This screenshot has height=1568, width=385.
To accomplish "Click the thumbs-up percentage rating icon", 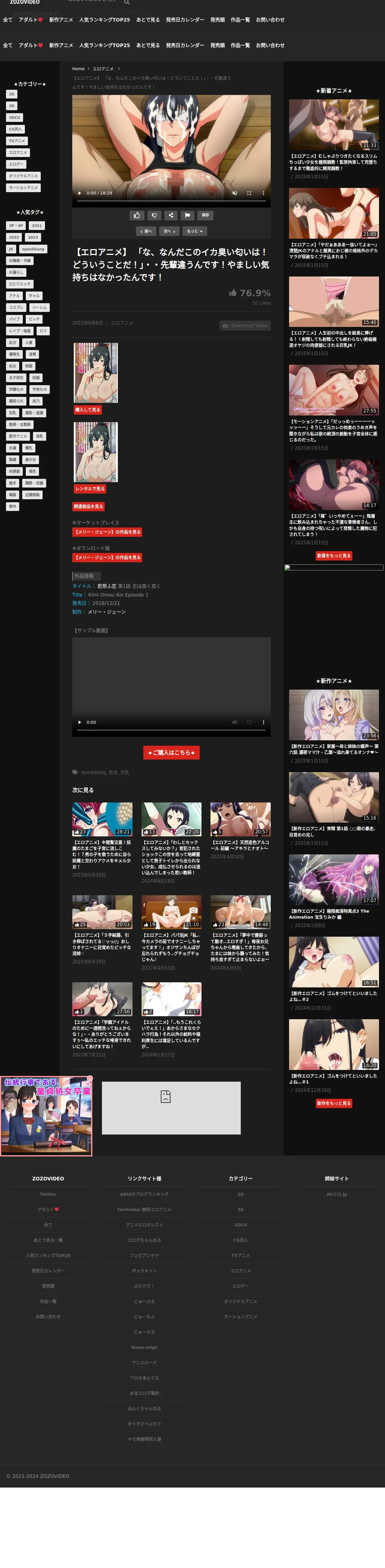I will coord(232,293).
